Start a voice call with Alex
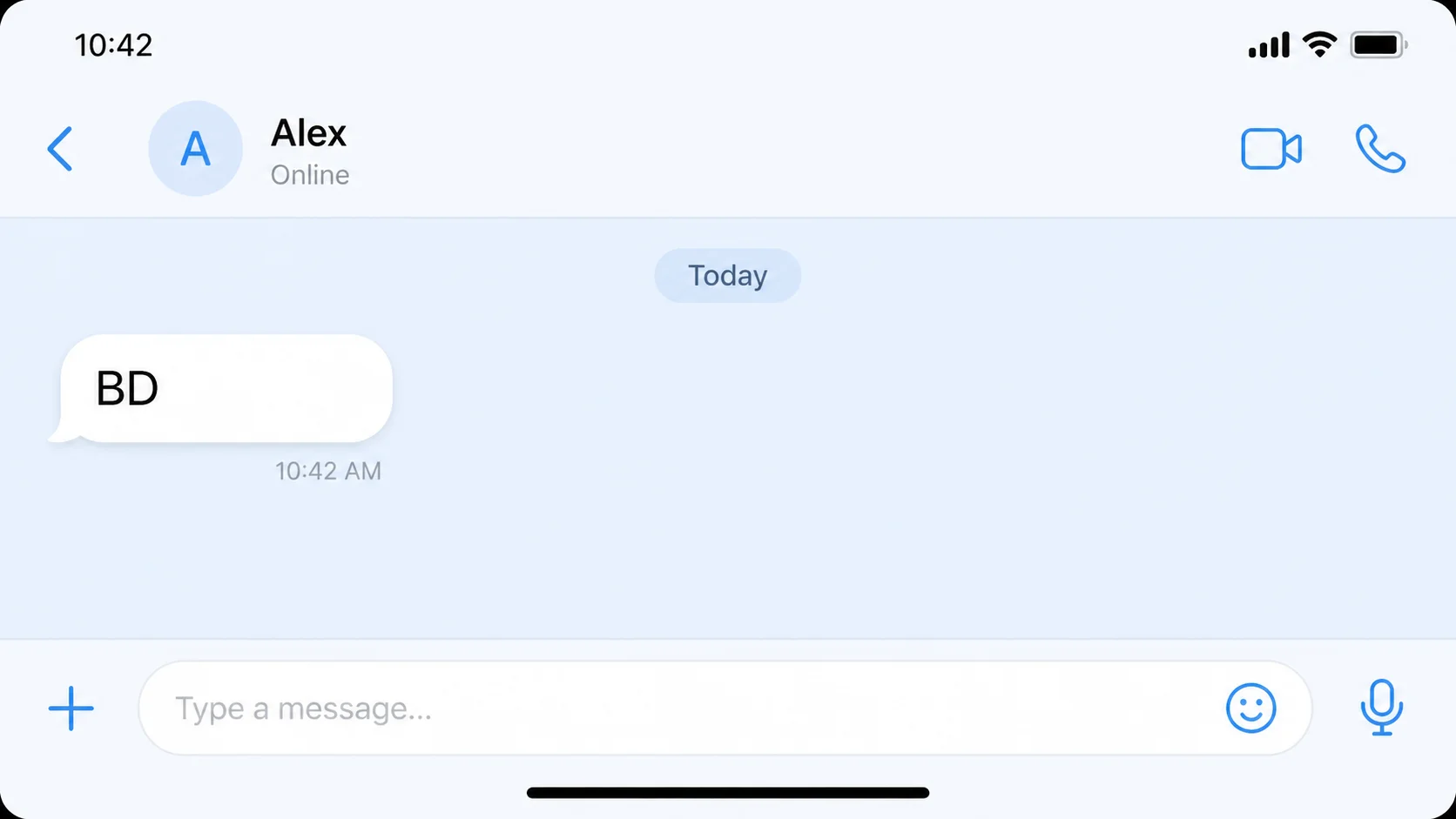The height and width of the screenshot is (819, 1456). (x=1380, y=148)
